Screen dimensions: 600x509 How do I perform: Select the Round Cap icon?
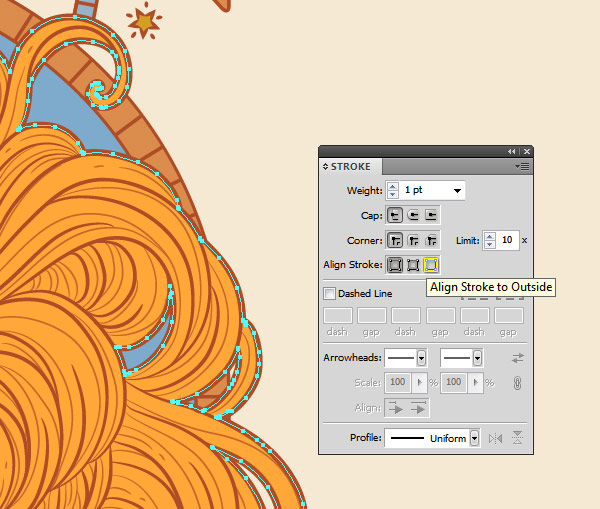(414, 215)
